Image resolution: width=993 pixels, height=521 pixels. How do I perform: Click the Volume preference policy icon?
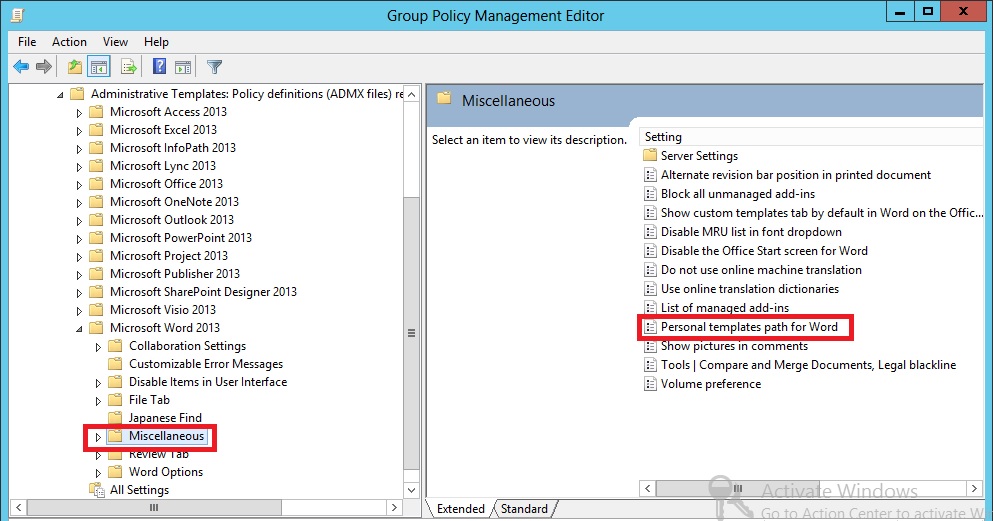tap(650, 384)
